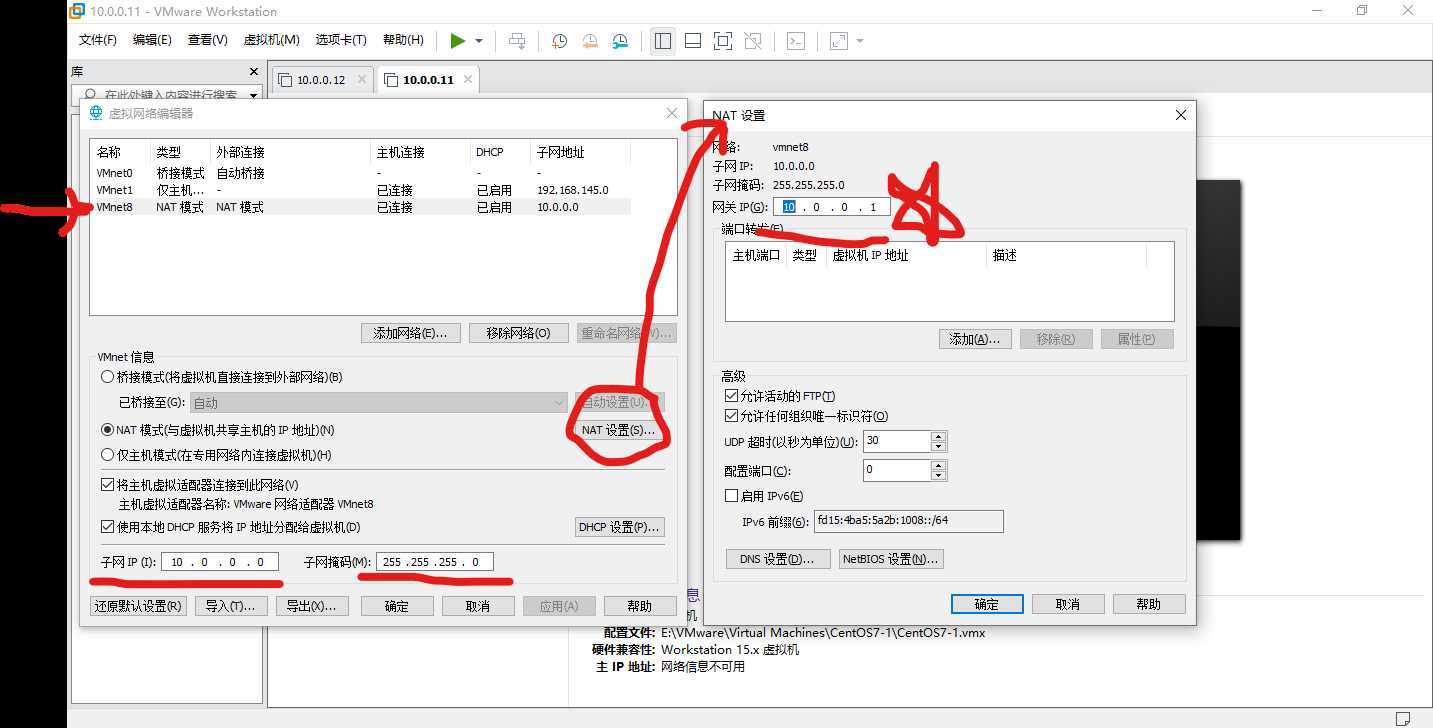Select the 仅主机模式 radio button
Viewport: 1433px width, 728px height.
tap(107, 455)
